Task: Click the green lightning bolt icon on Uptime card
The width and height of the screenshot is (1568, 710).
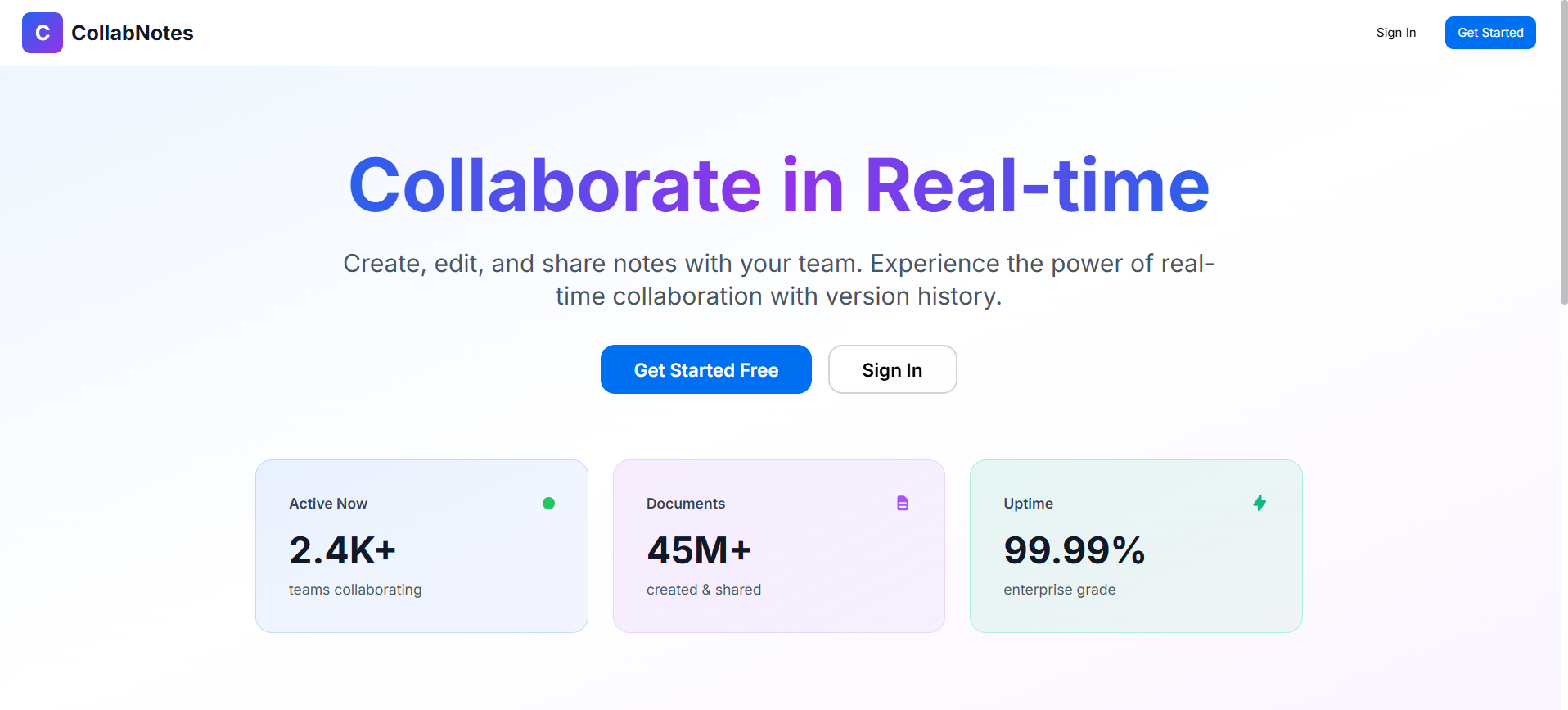Action: pos(1259,503)
